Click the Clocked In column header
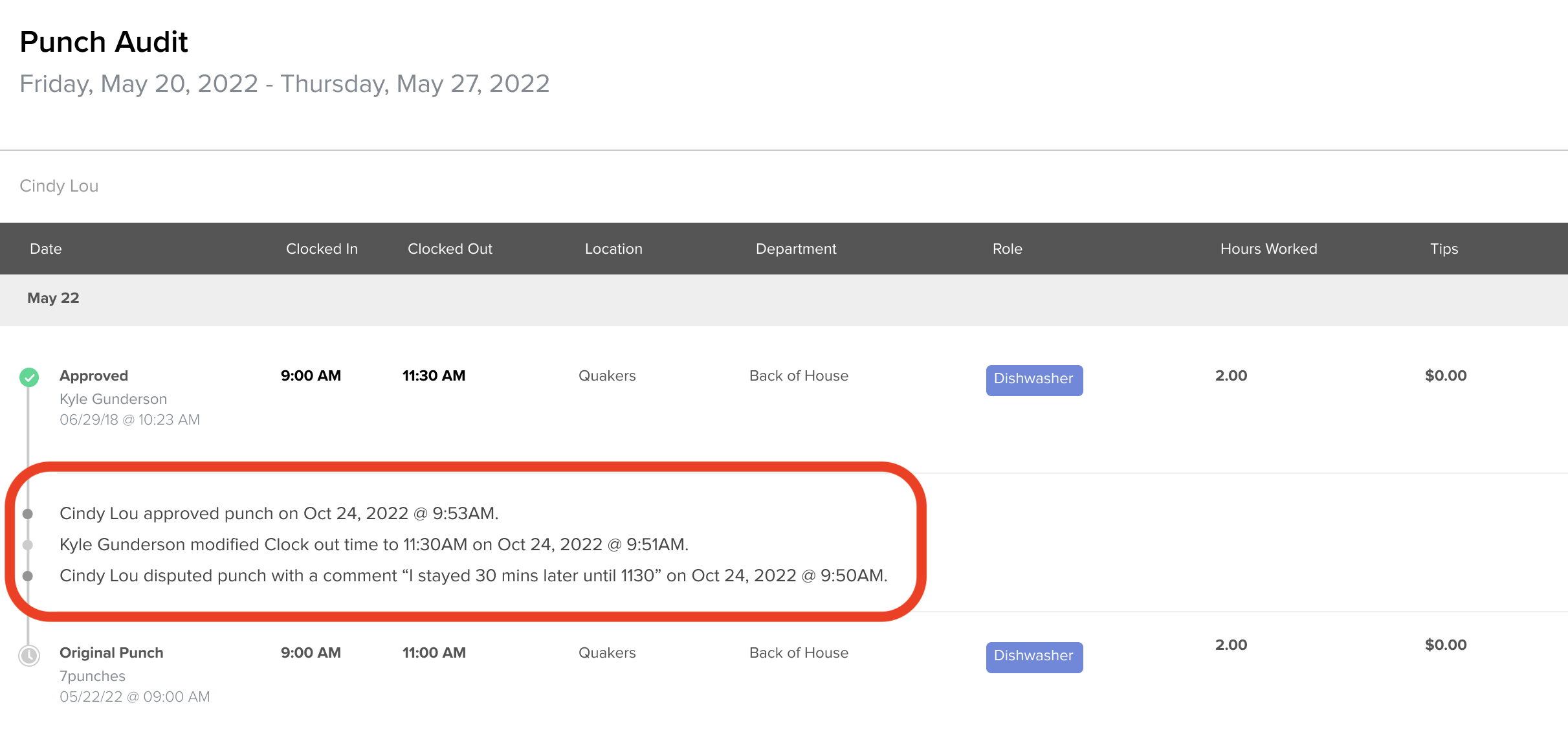Image resolution: width=1568 pixels, height=736 pixels. pos(322,249)
